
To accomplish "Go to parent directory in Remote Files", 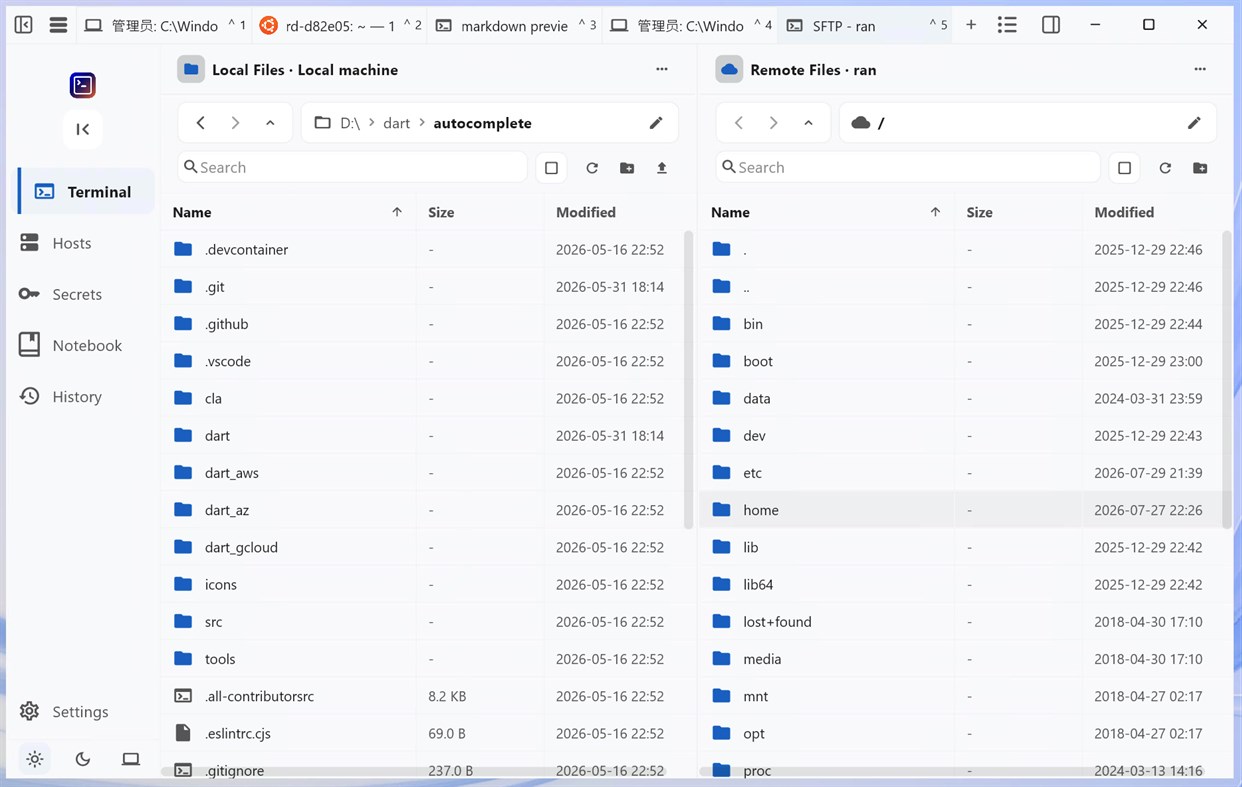I will click(808, 123).
